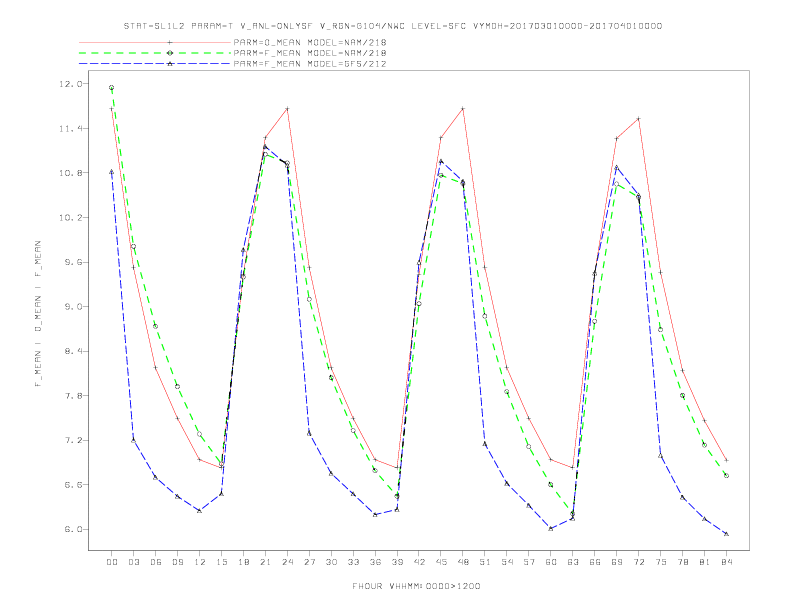Screen dimensions: 792x612
Task: Click y-axis tick label 9.6
Action: 72,263
